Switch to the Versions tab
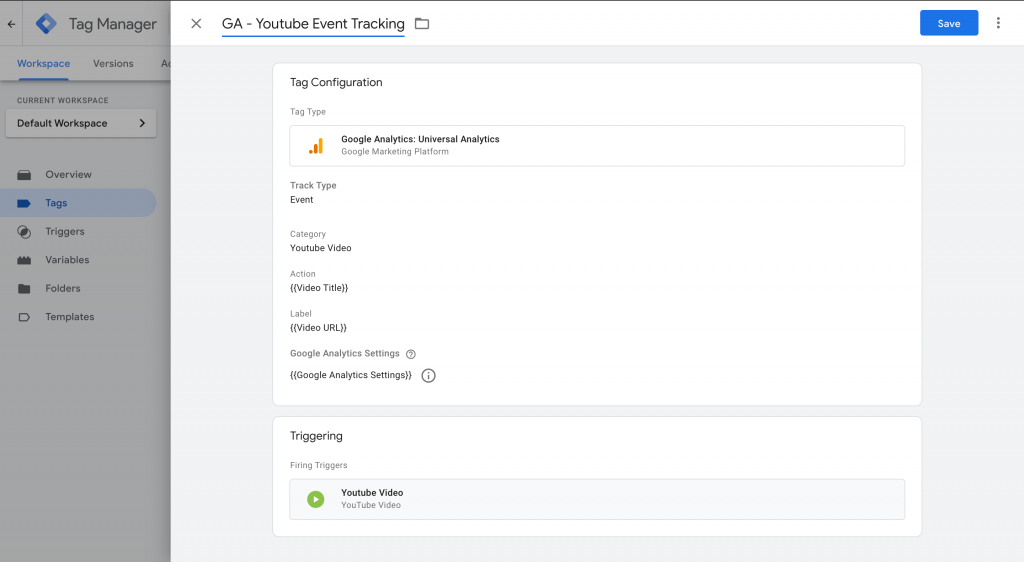 tap(113, 63)
